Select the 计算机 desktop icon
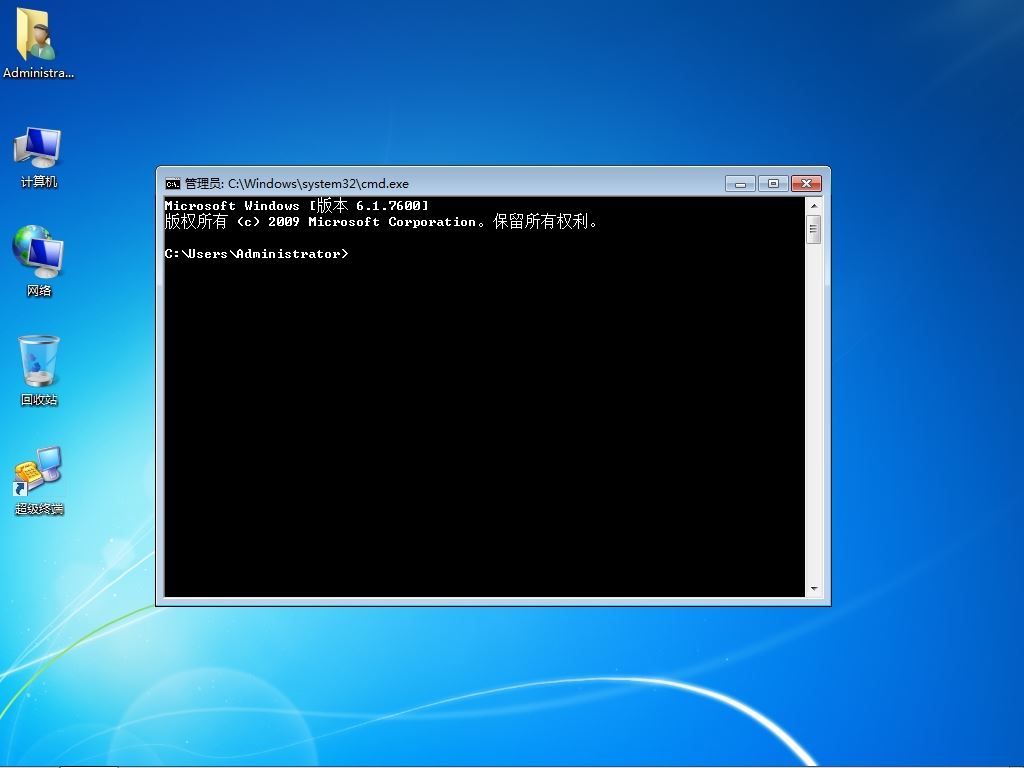 click(39, 157)
